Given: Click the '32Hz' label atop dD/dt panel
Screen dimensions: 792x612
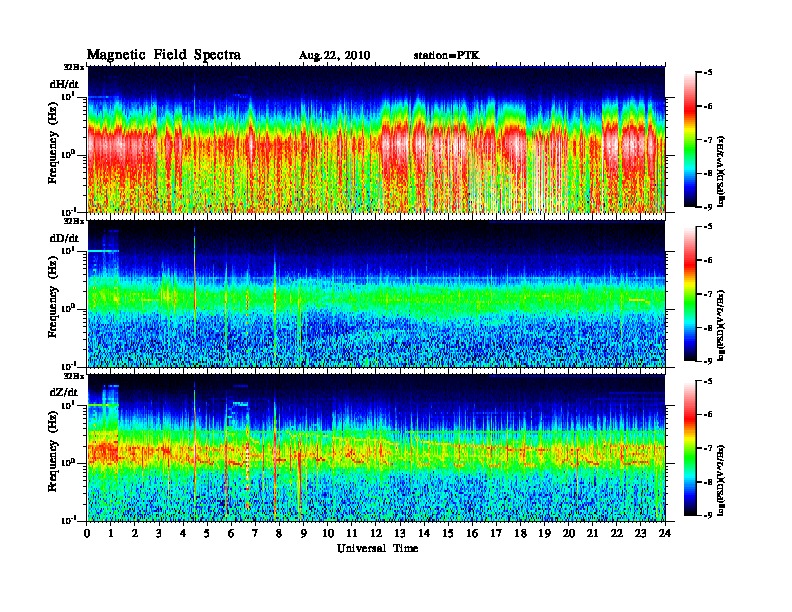Looking at the screenshot, I should click(74, 221).
